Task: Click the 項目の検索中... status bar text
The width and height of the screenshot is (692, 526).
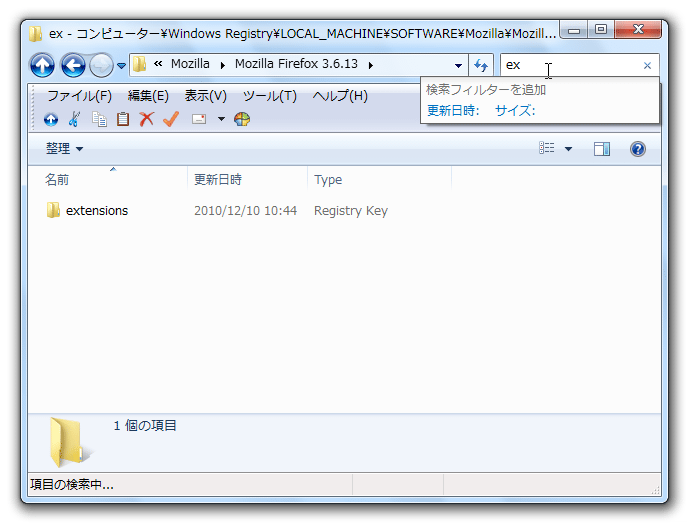Action: click(71, 485)
